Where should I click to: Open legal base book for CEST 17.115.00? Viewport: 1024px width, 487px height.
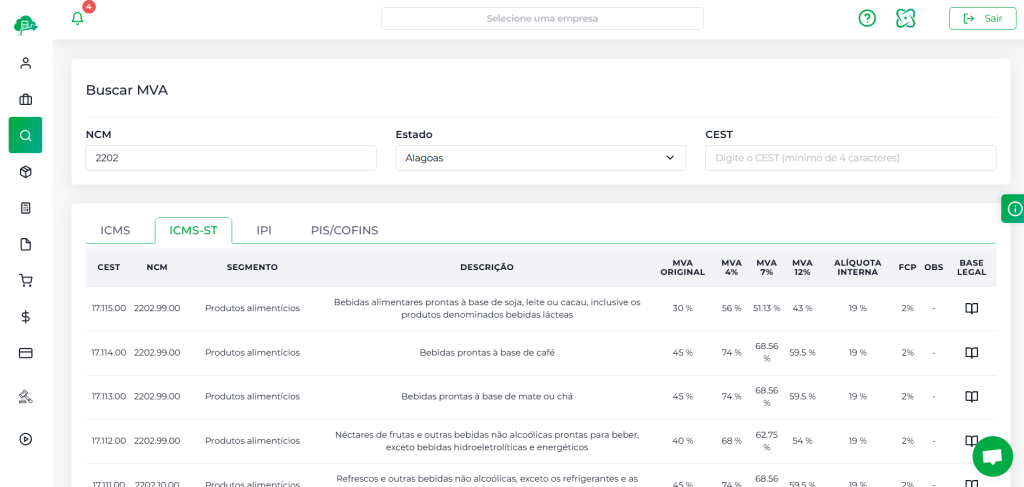pos(971,308)
